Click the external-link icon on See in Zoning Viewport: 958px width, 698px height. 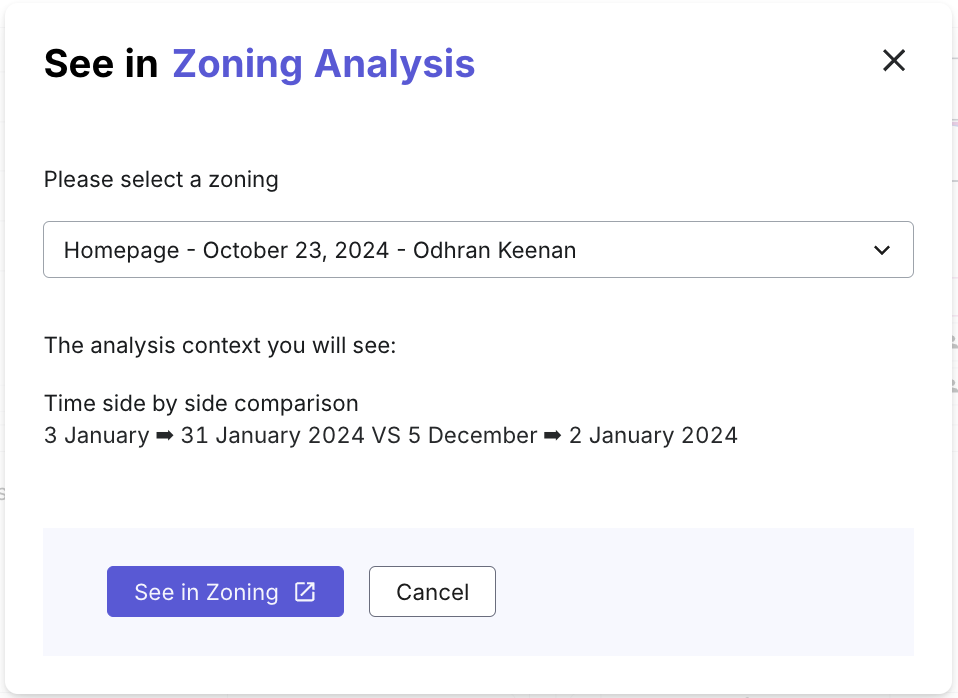[x=305, y=592]
